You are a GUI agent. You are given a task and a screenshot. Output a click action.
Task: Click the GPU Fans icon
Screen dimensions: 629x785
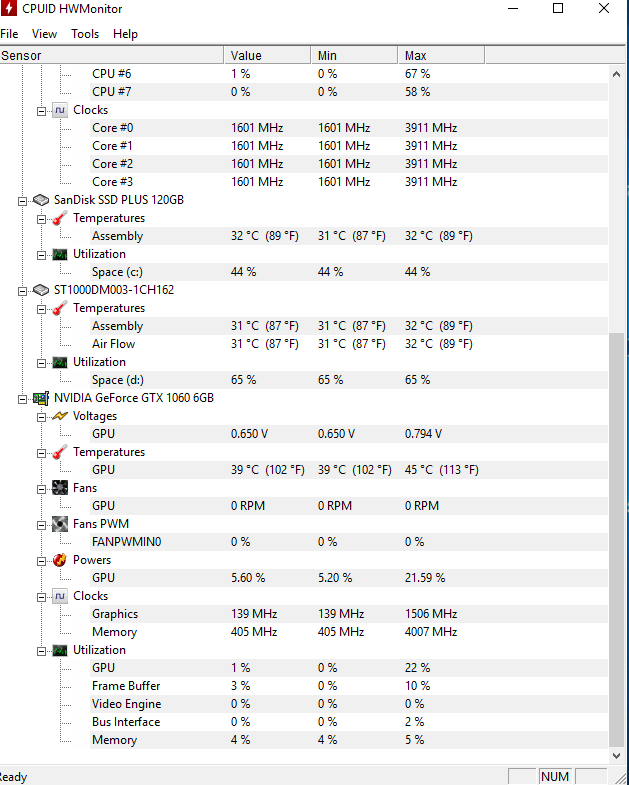tap(60, 488)
